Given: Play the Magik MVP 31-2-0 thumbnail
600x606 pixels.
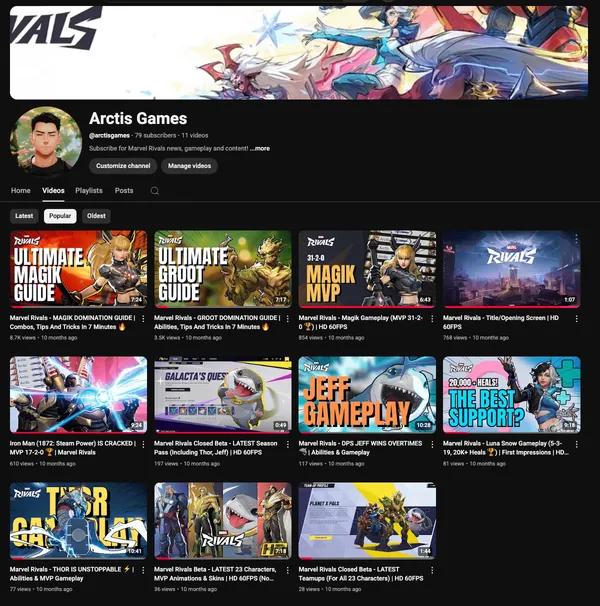Looking at the screenshot, I should click(367, 269).
